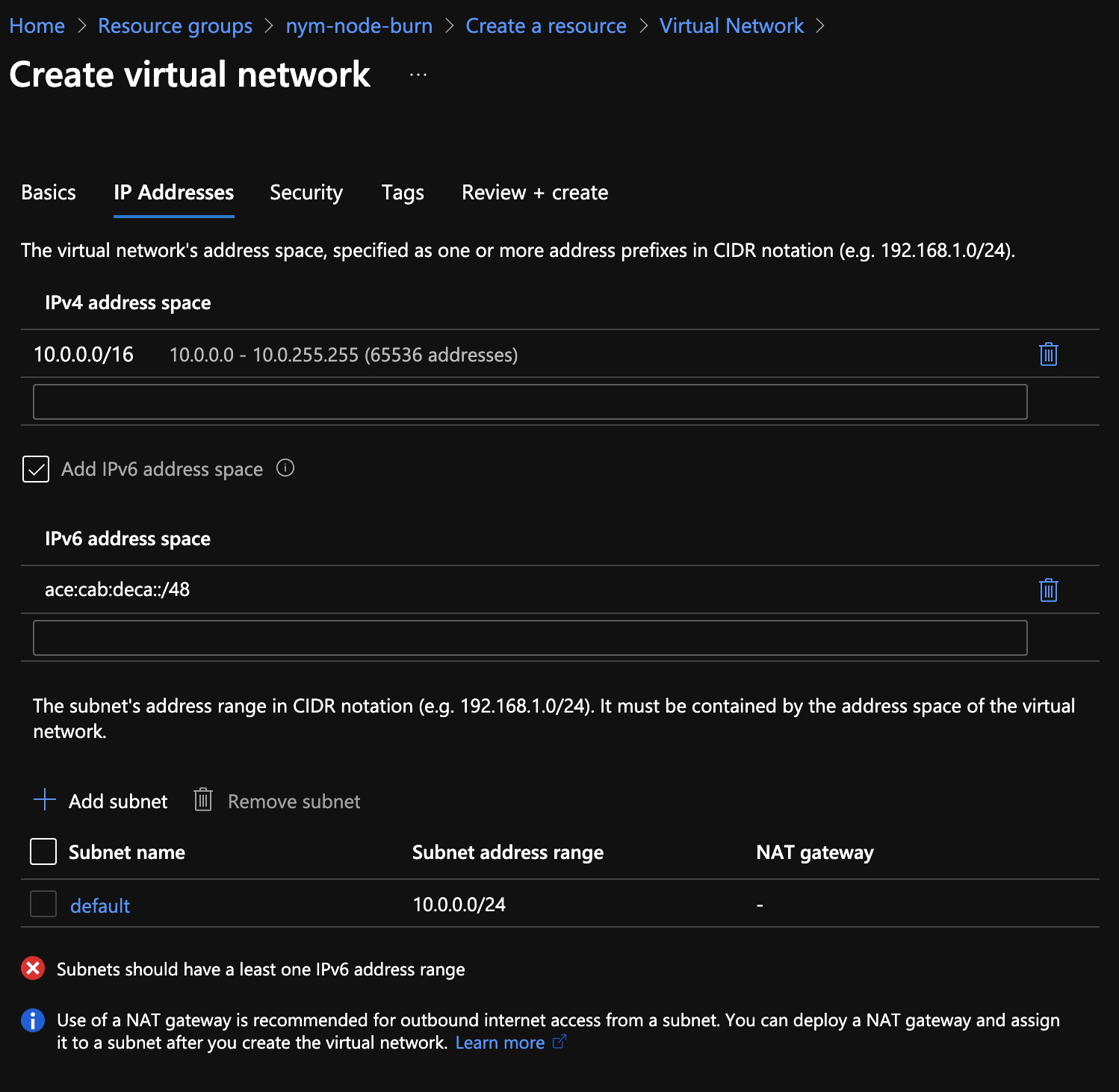This screenshot has height=1092, width=1119.
Task: Click the info icon beside Add IPv6 address space
Action: click(285, 468)
